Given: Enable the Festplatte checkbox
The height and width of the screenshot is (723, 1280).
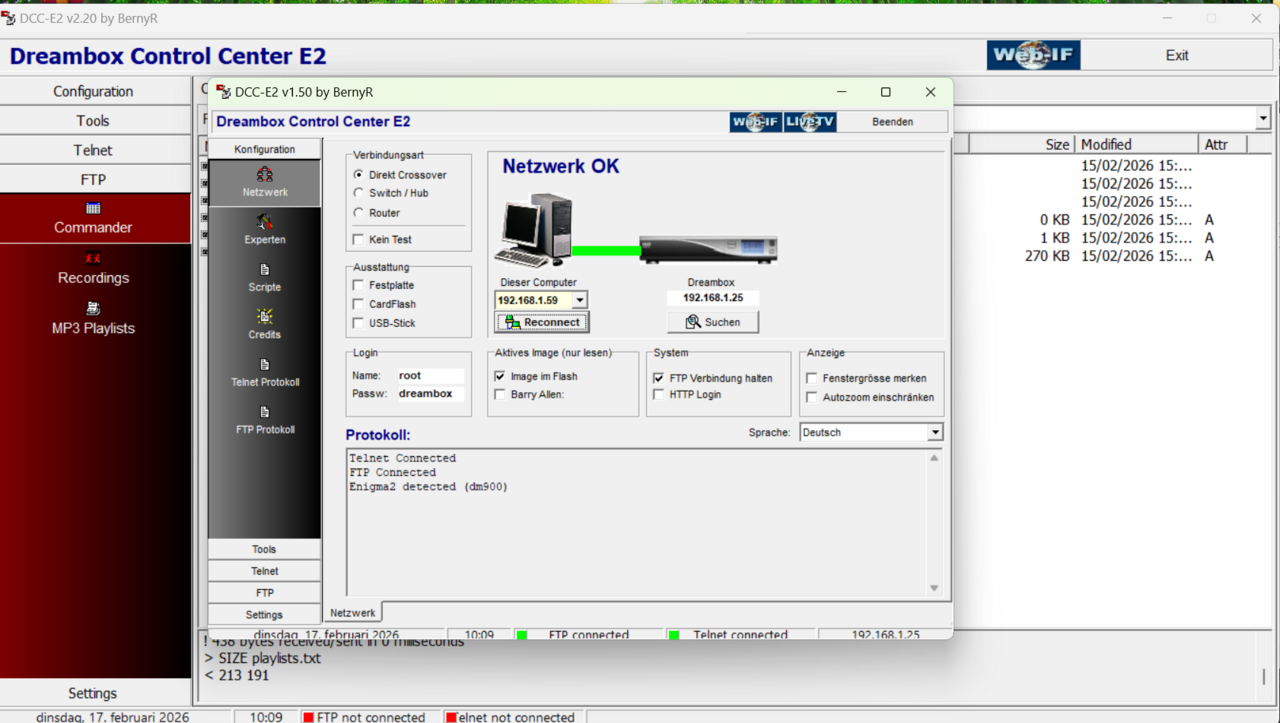Looking at the screenshot, I should click(357, 285).
